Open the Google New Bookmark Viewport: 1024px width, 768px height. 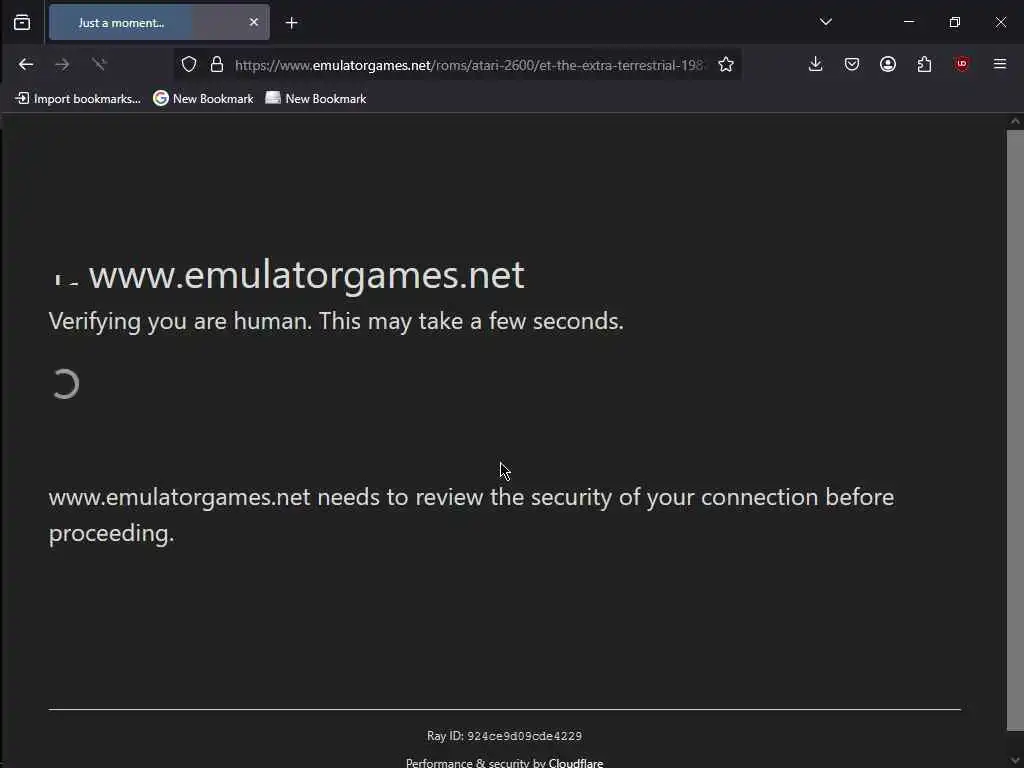click(x=203, y=99)
